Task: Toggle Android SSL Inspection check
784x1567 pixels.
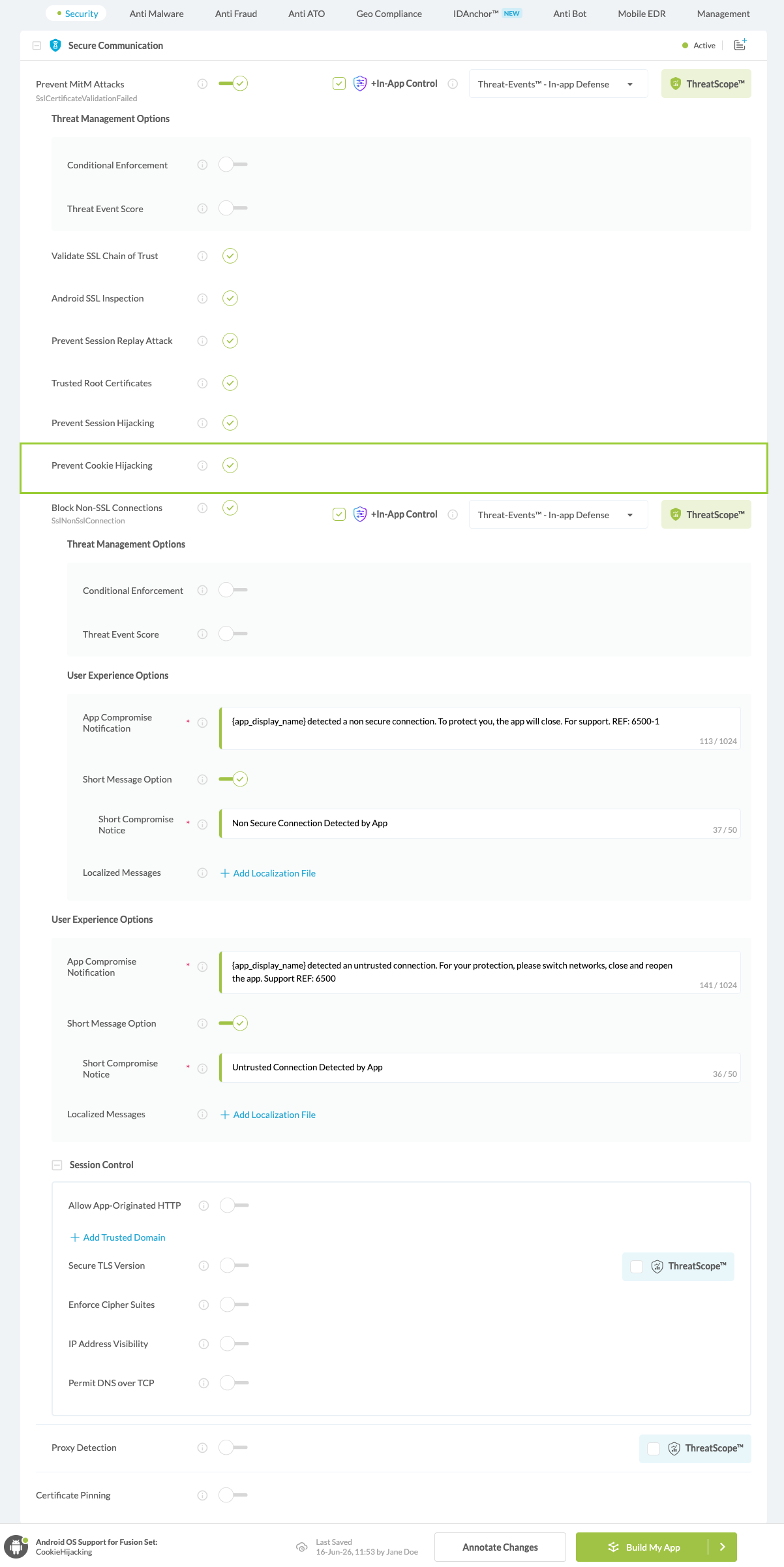Action: coord(230,298)
